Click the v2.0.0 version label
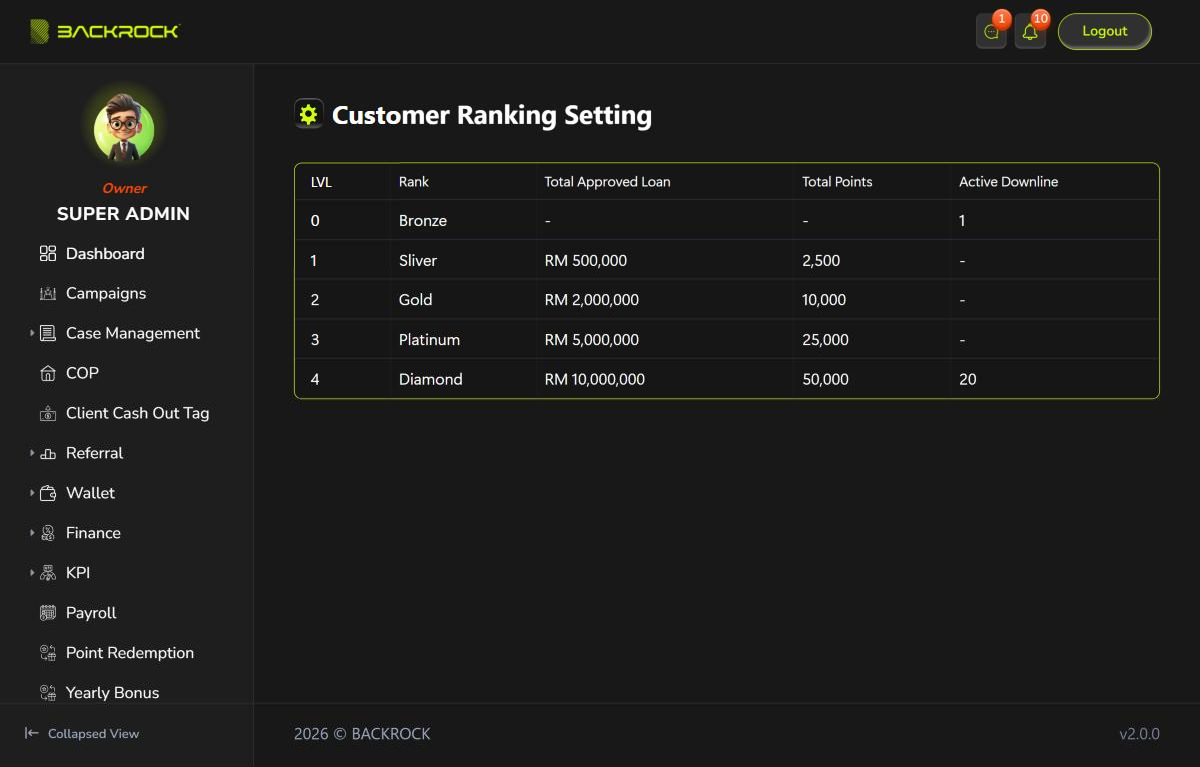The width and height of the screenshot is (1200, 767). tap(1139, 734)
